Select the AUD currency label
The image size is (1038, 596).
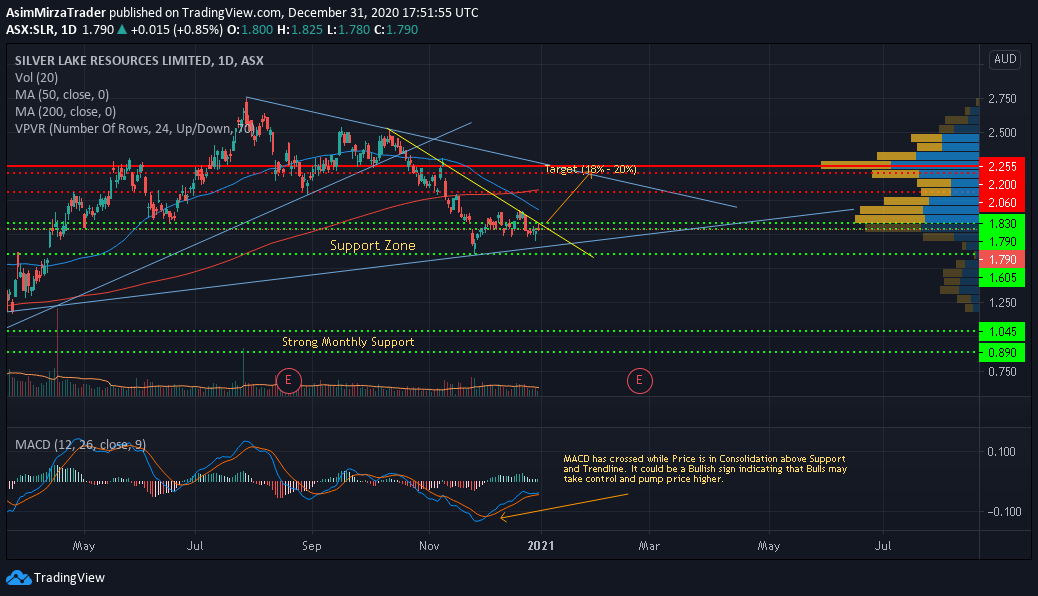(x=1005, y=59)
